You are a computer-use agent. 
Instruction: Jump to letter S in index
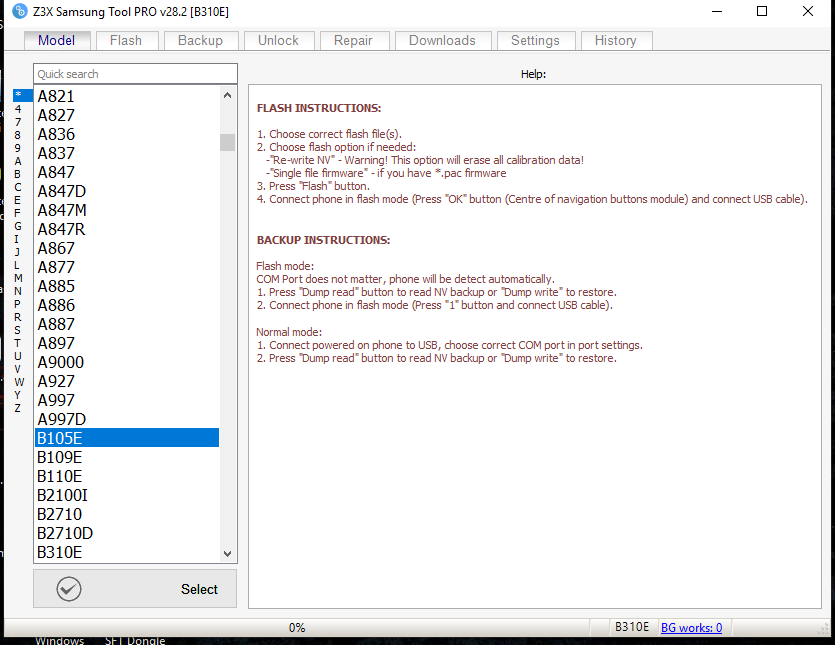coord(18,330)
